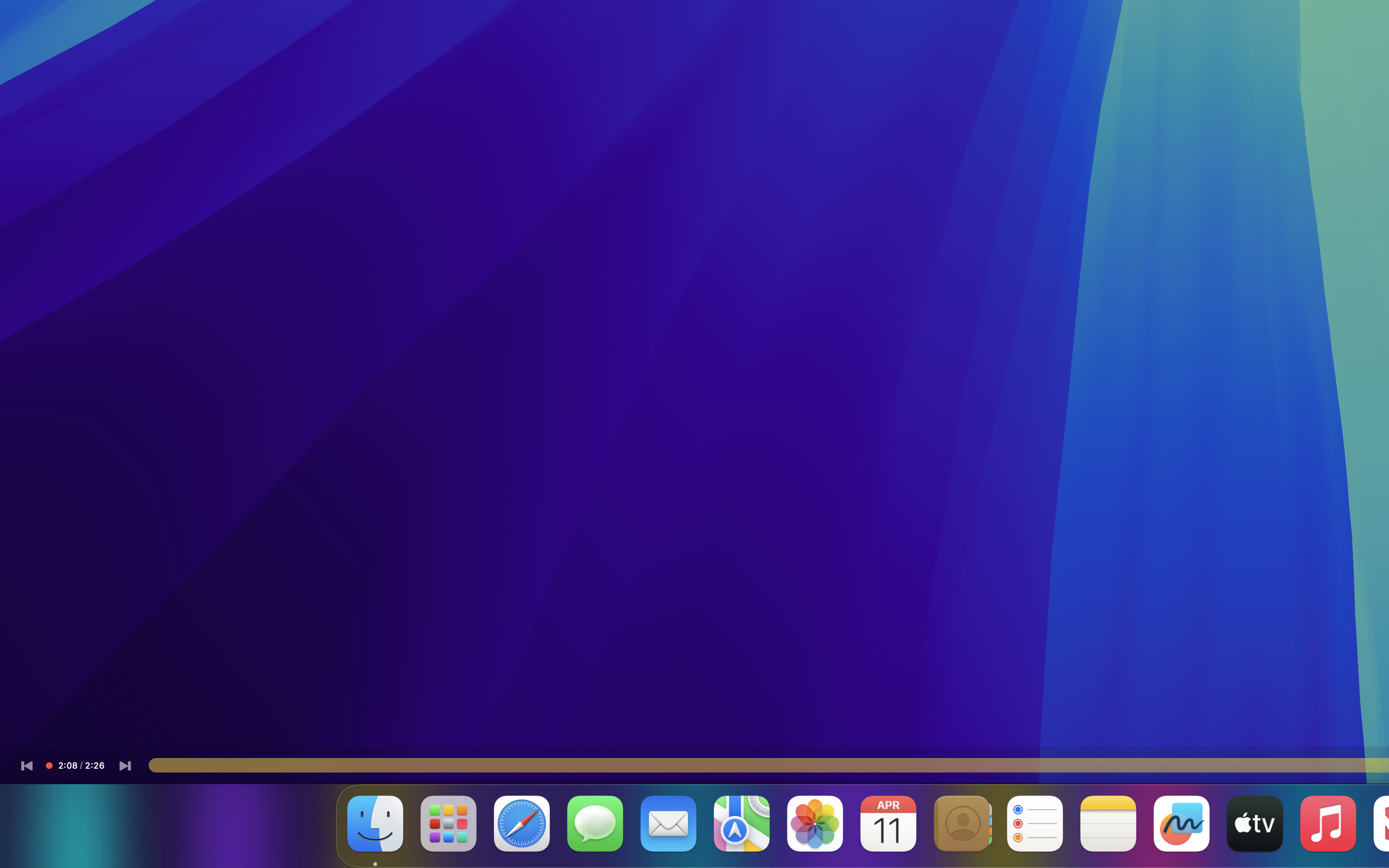This screenshot has height=868, width=1389.
Task: Launch Apple Music from the Dock
Action: (x=1328, y=823)
